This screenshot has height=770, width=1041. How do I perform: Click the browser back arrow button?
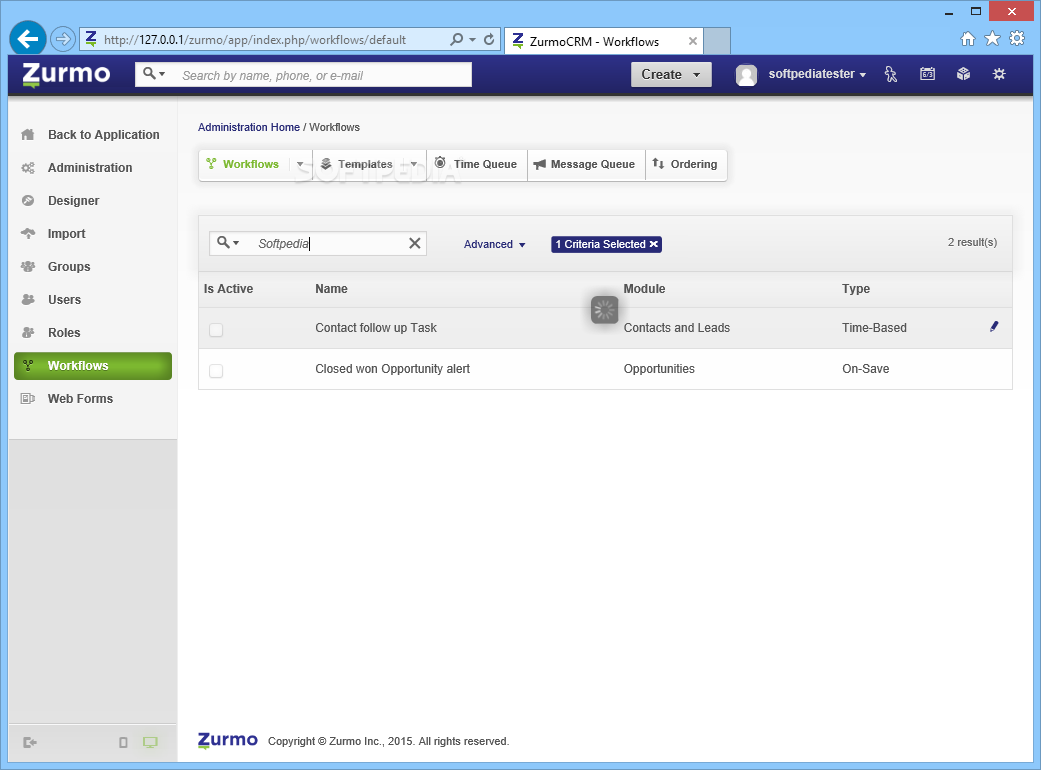tap(27, 39)
